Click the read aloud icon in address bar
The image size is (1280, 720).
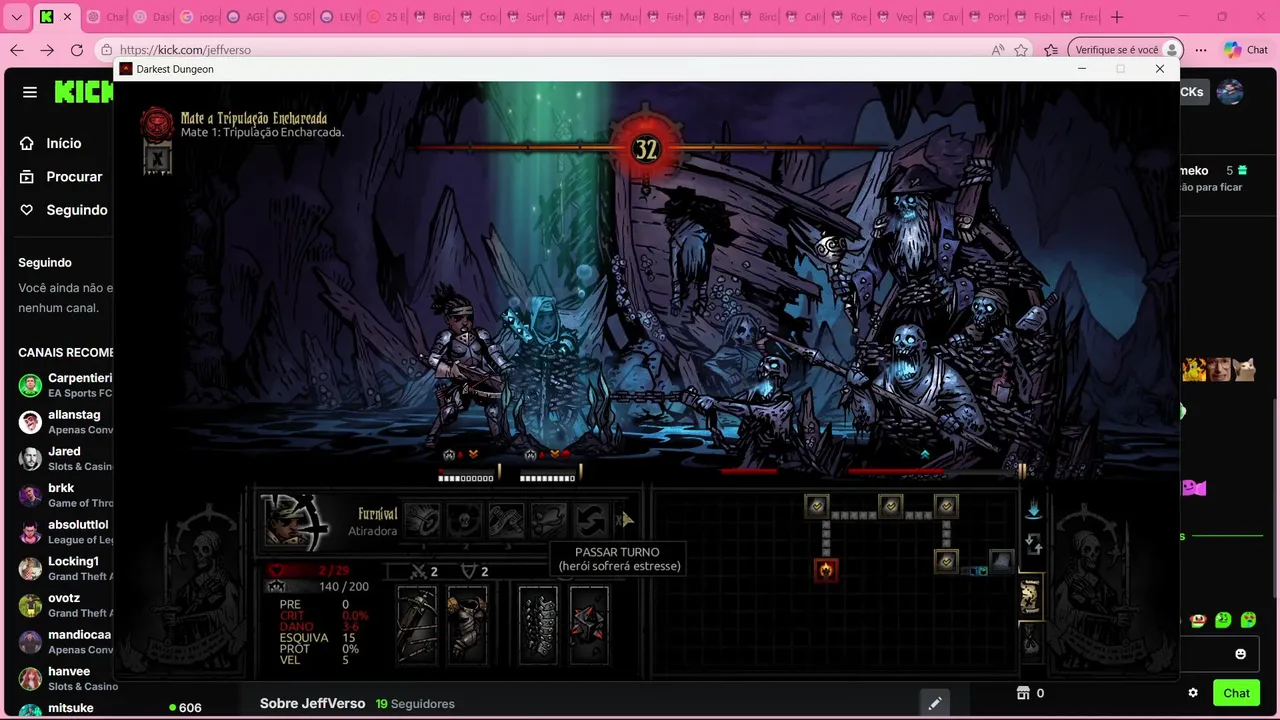pyautogui.click(x=997, y=50)
